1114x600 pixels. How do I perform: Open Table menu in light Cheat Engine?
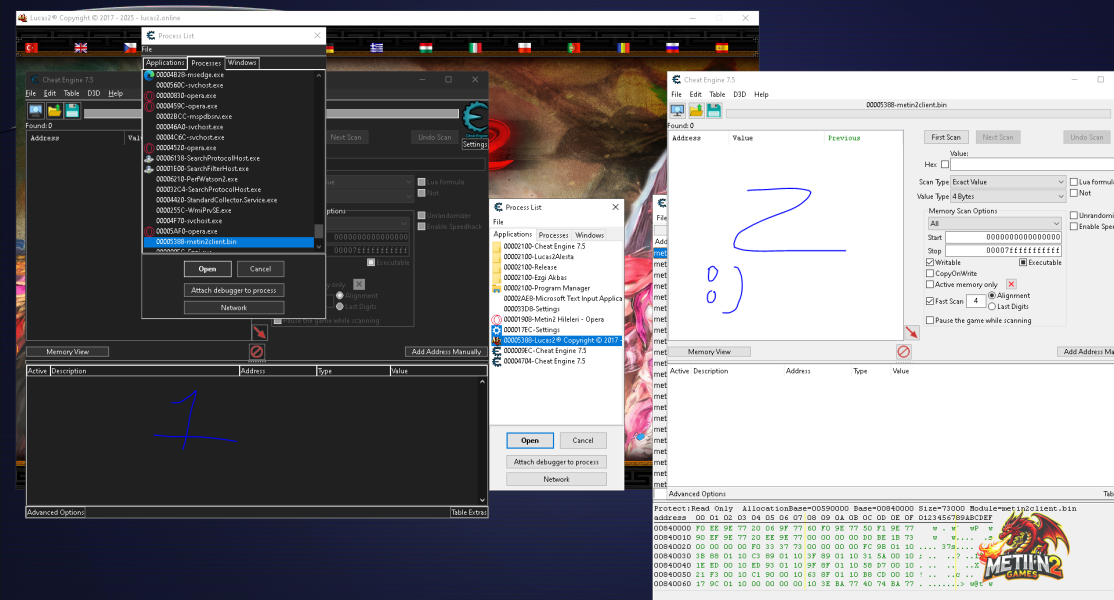click(718, 94)
